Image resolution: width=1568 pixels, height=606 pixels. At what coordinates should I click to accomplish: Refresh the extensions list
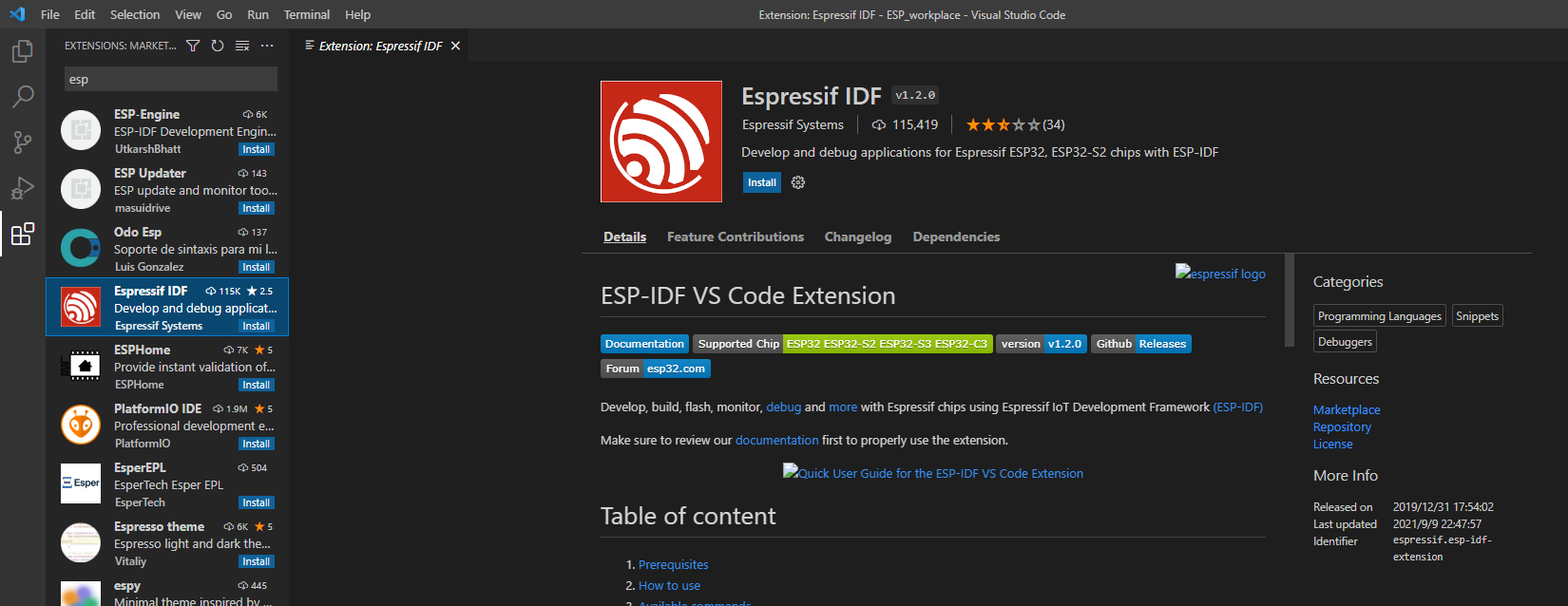218,46
